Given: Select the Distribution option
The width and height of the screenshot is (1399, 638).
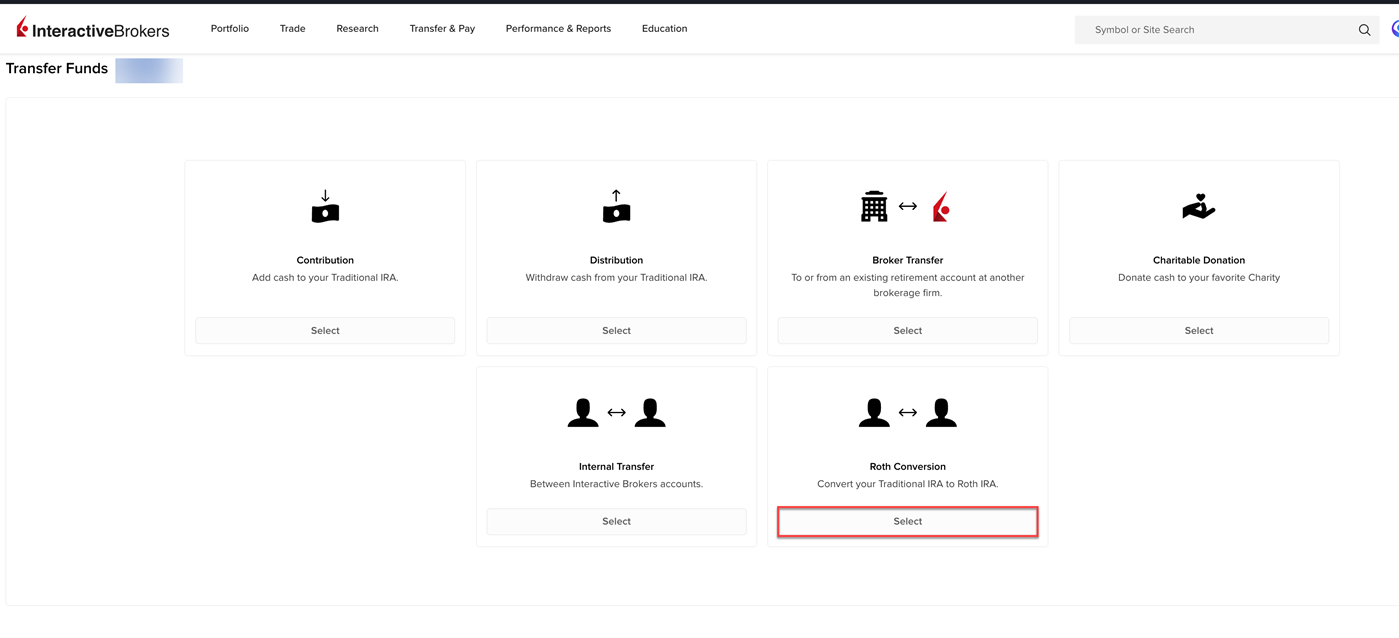Looking at the screenshot, I should coord(616,330).
